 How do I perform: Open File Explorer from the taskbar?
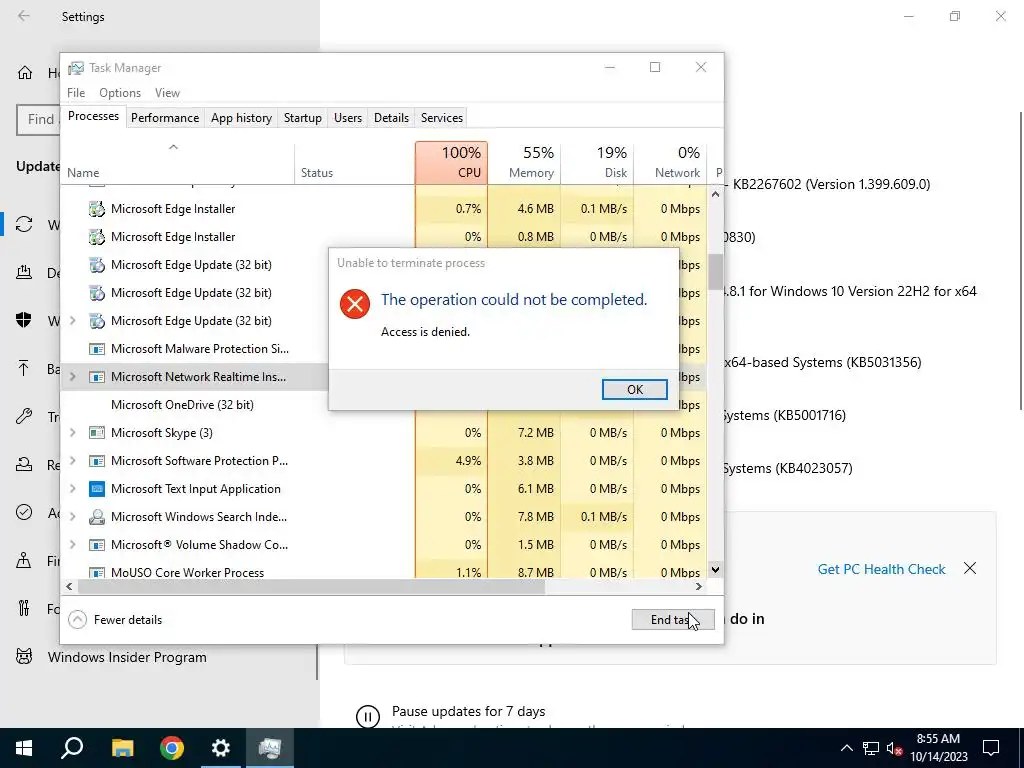pyautogui.click(x=122, y=748)
